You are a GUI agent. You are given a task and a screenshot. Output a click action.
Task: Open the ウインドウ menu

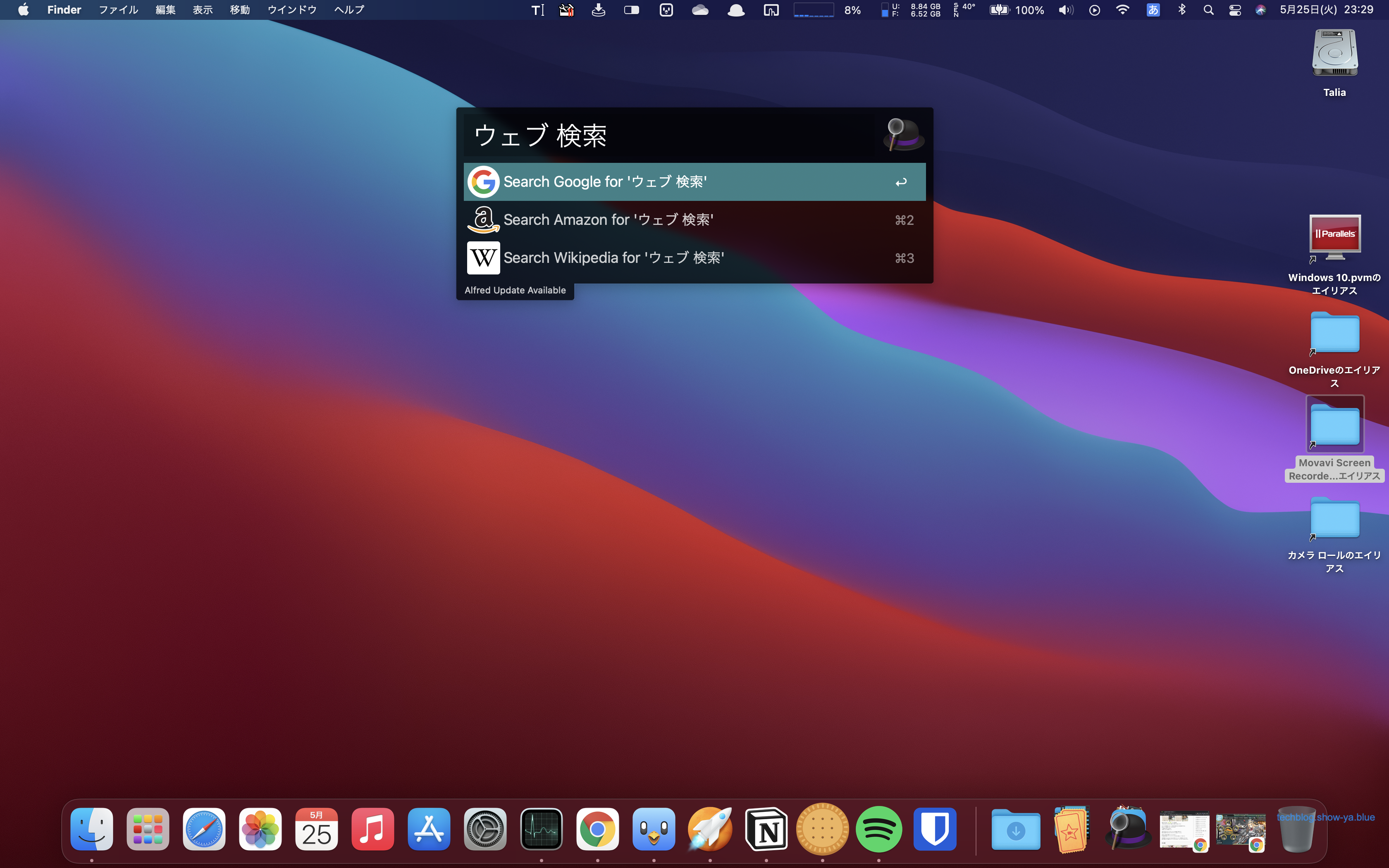pos(291,10)
